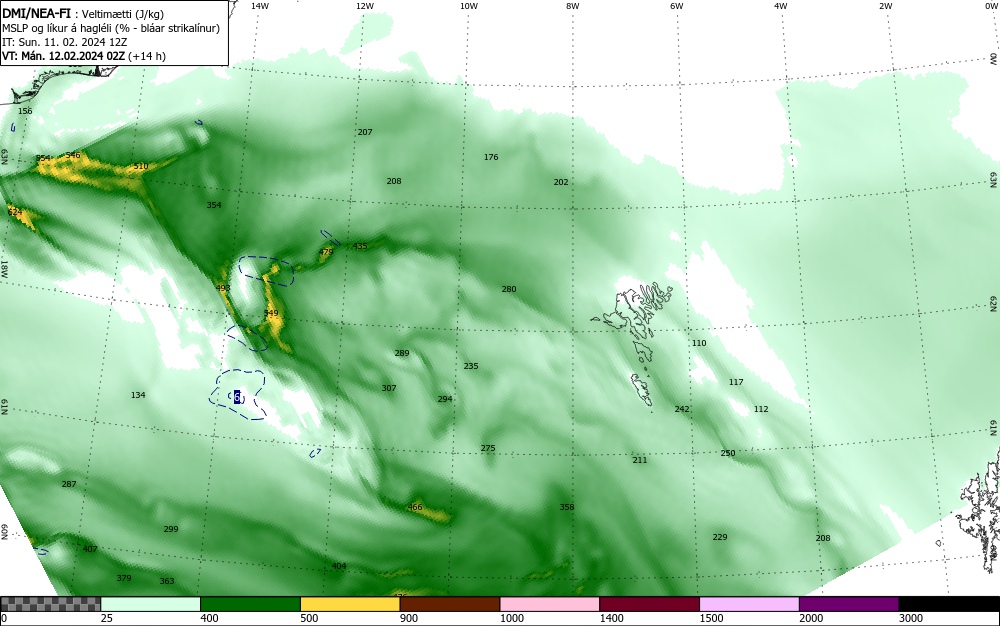Click the map value '299'
Viewport: 1000px width, 626px height.
171,528
